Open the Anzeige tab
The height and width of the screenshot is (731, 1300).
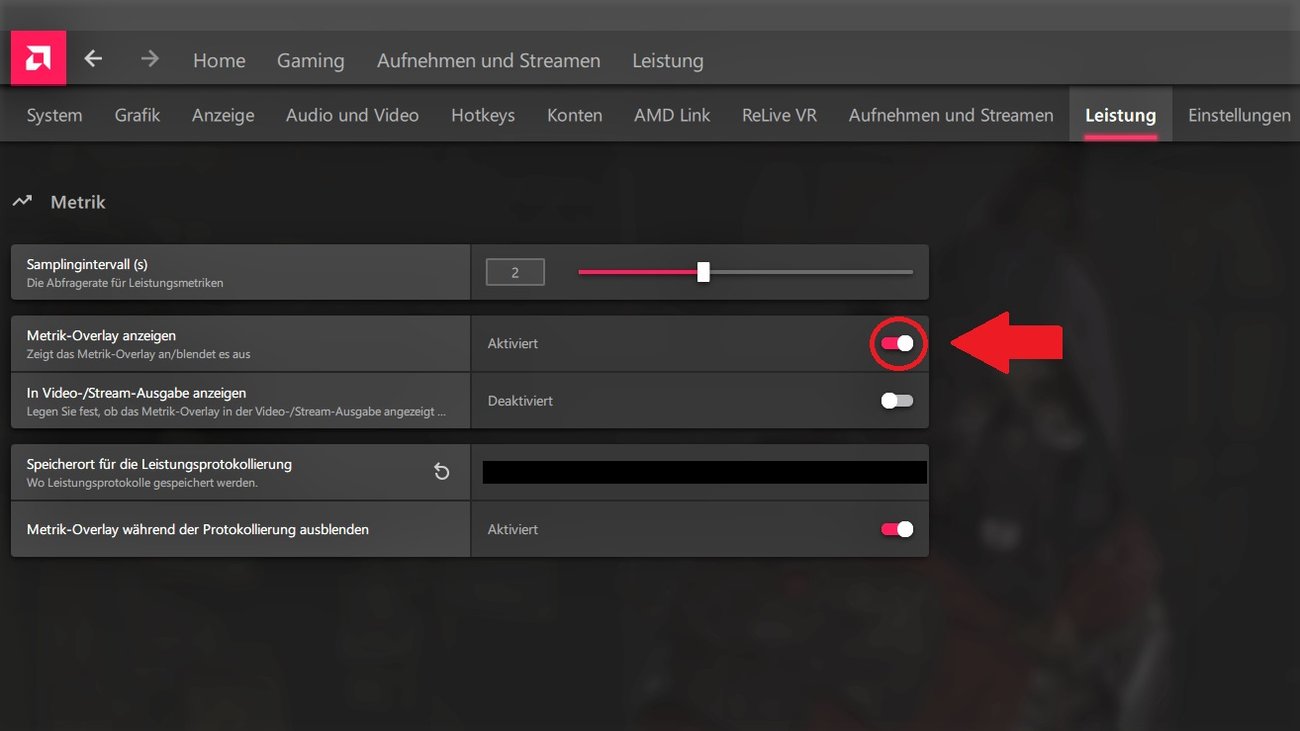click(222, 115)
